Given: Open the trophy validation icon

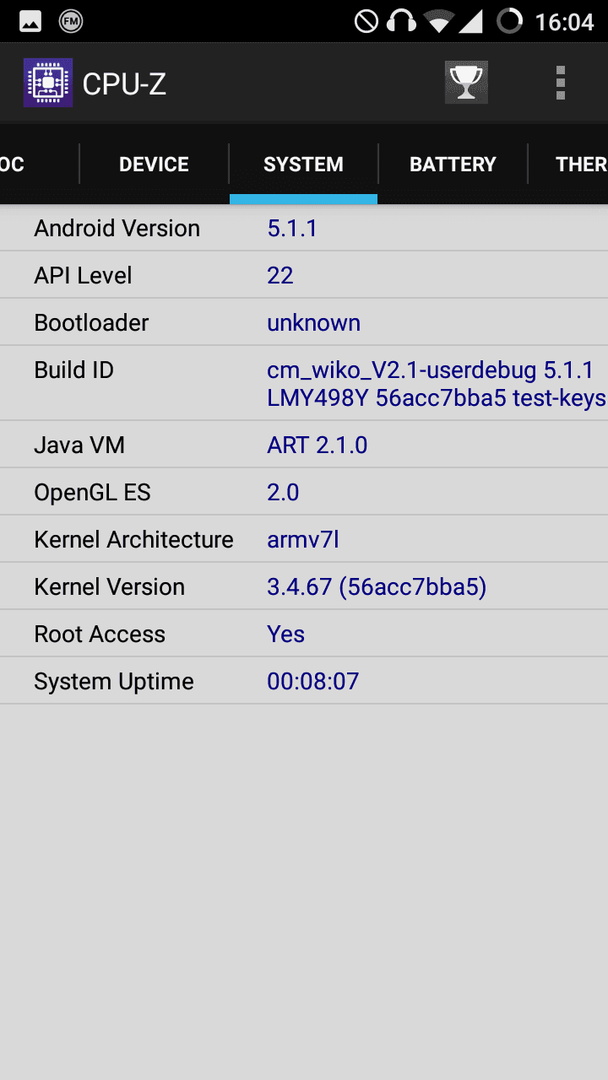Looking at the screenshot, I should 466,83.
